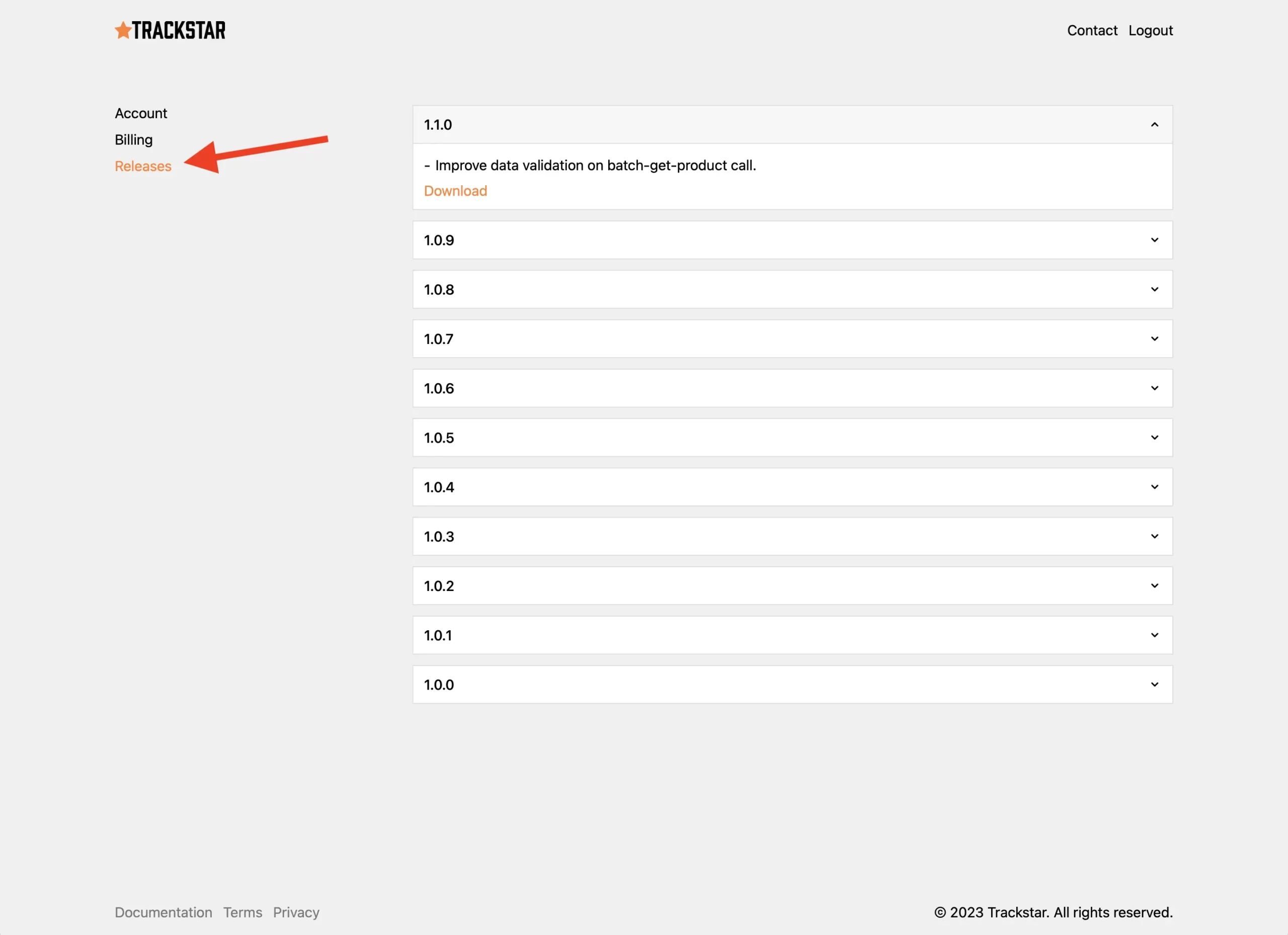
Task: Open the Billing sidebar section
Action: click(133, 140)
